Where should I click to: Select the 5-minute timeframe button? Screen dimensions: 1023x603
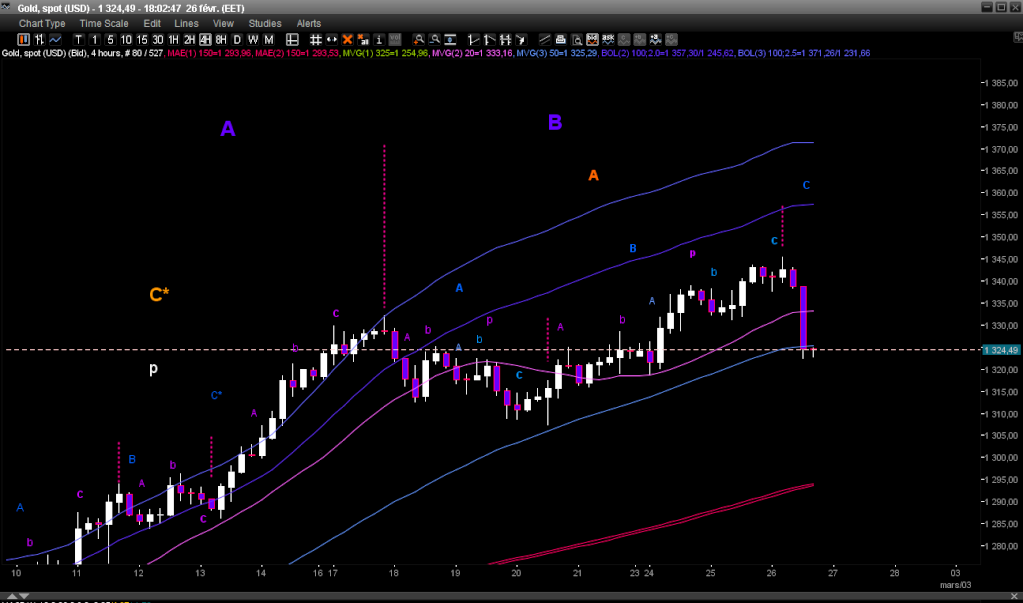pyautogui.click(x=110, y=39)
